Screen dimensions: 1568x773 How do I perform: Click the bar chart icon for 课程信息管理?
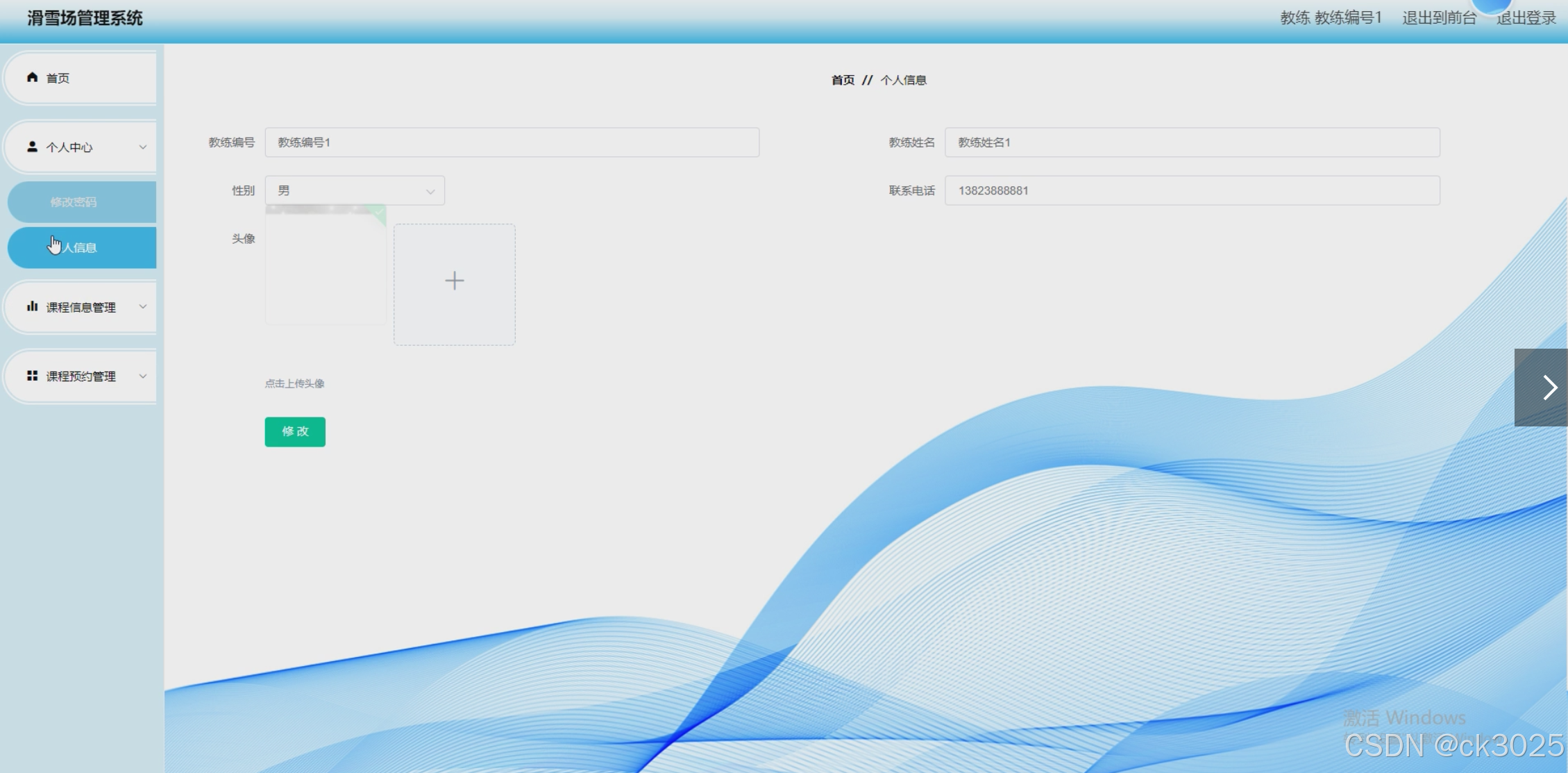point(32,306)
